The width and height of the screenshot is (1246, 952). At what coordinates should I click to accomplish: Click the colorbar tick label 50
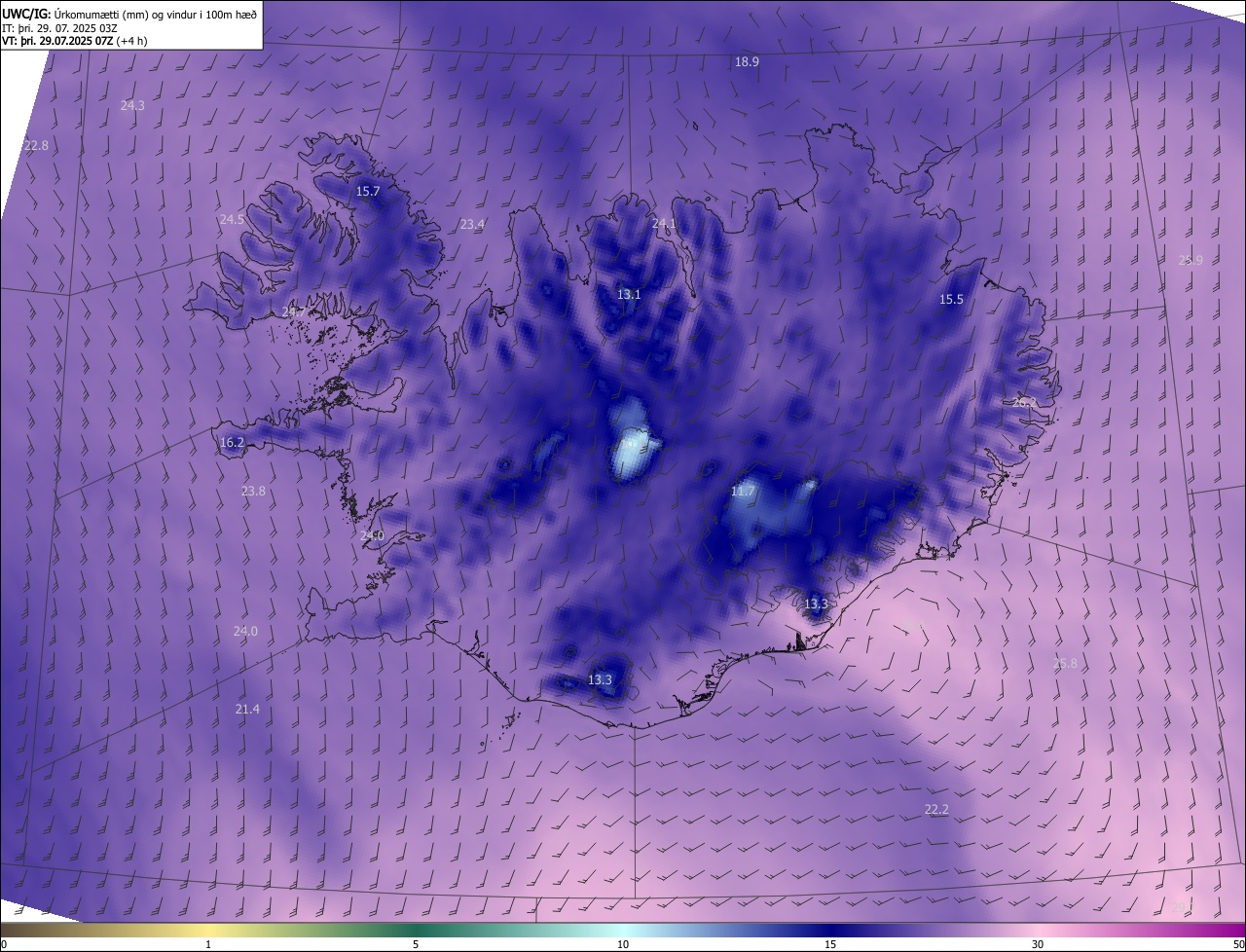tap(1238, 945)
